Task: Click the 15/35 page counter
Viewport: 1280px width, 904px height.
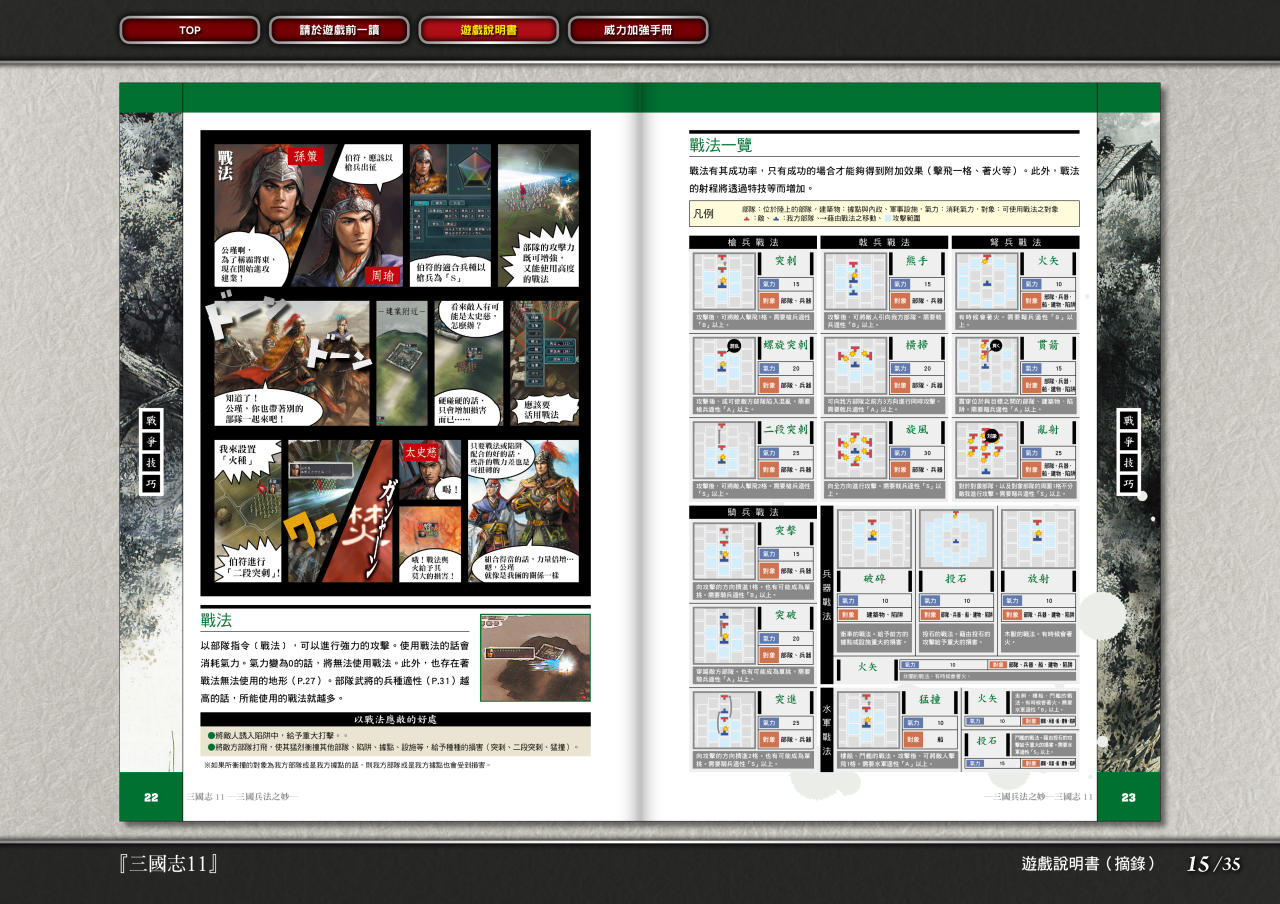Action: tap(1213, 864)
